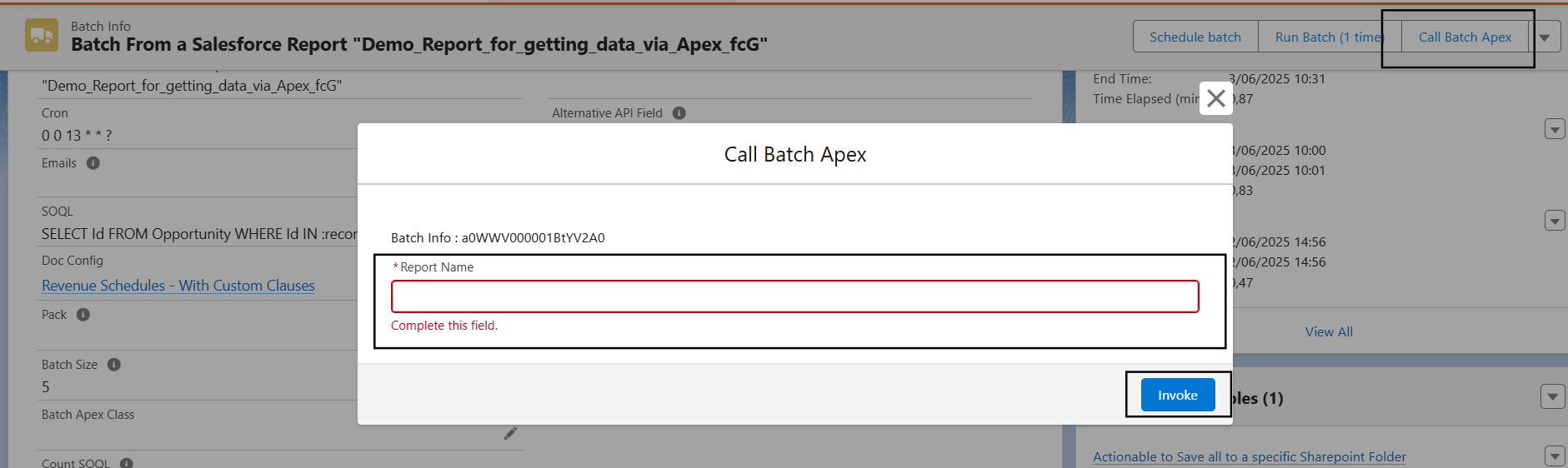Click 'Complete this field.' error message
Viewport: 1568px width, 468px height.
[444, 326]
